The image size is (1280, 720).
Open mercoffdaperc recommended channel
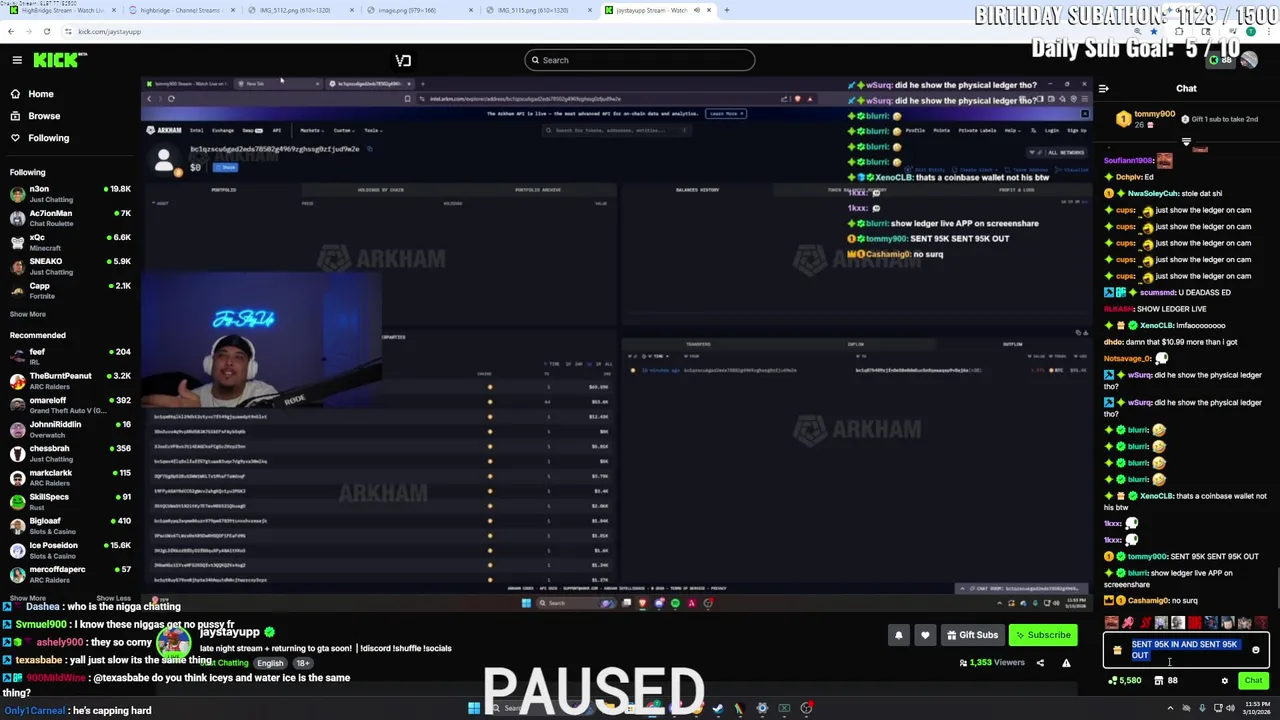[70, 574]
